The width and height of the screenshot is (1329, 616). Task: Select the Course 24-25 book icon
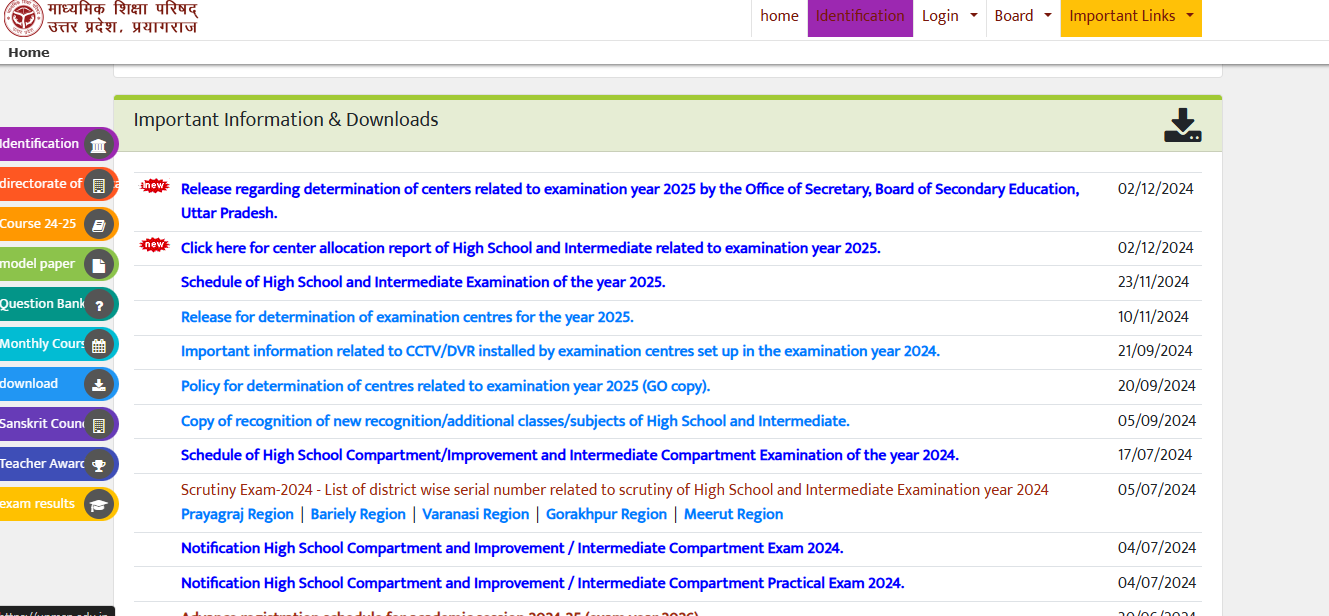tap(98, 224)
